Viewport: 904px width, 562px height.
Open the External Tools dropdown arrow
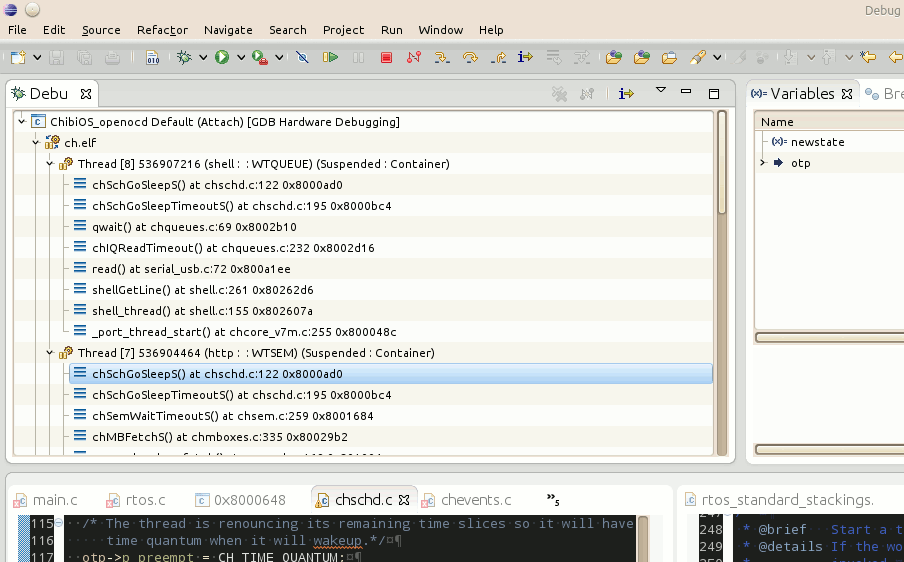point(279,57)
